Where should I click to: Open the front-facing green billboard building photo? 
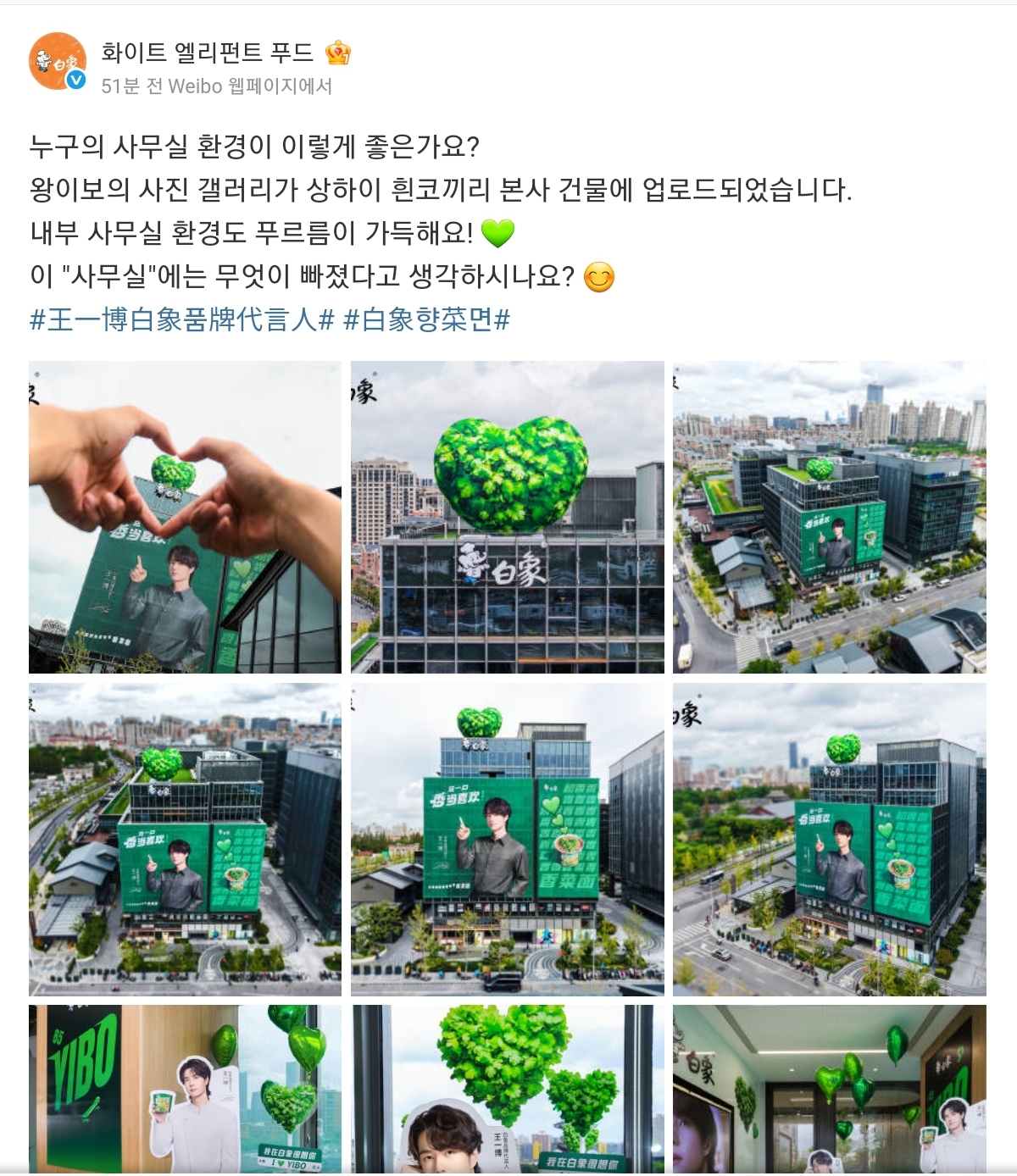[508, 840]
